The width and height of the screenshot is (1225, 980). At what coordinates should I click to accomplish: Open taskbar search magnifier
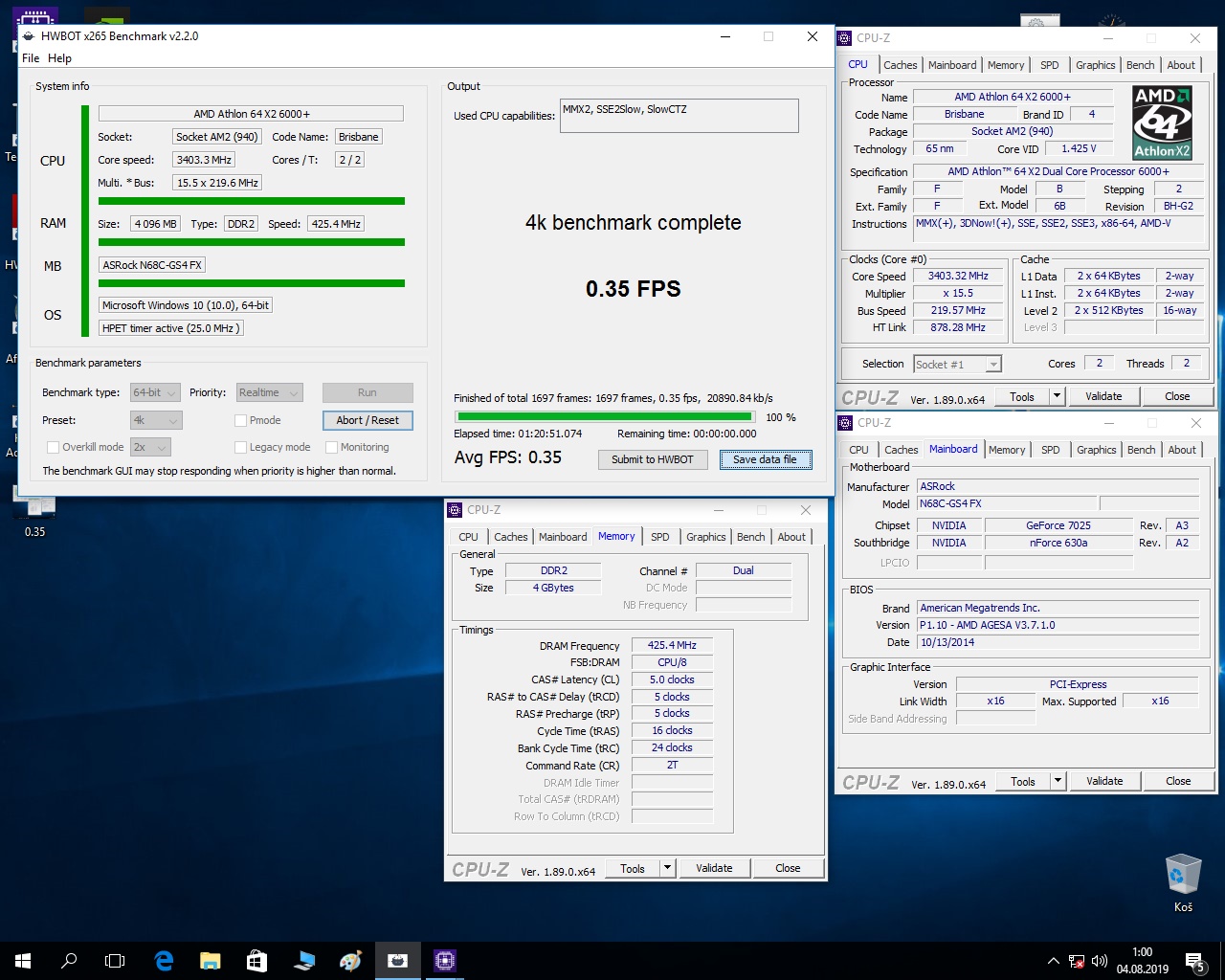point(69,961)
